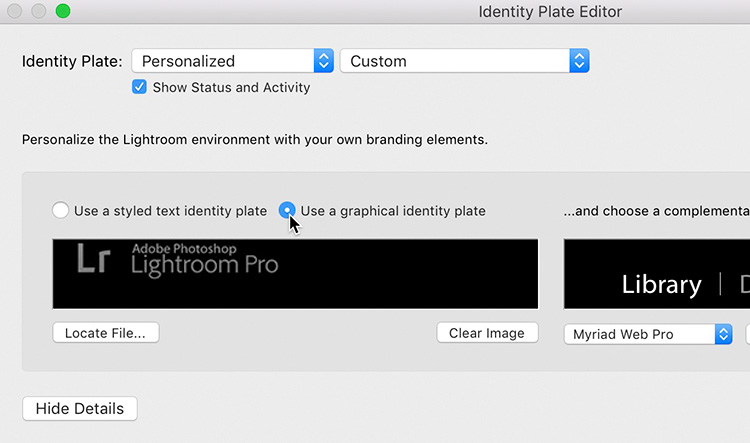Click the Identity Plate label

72,61
